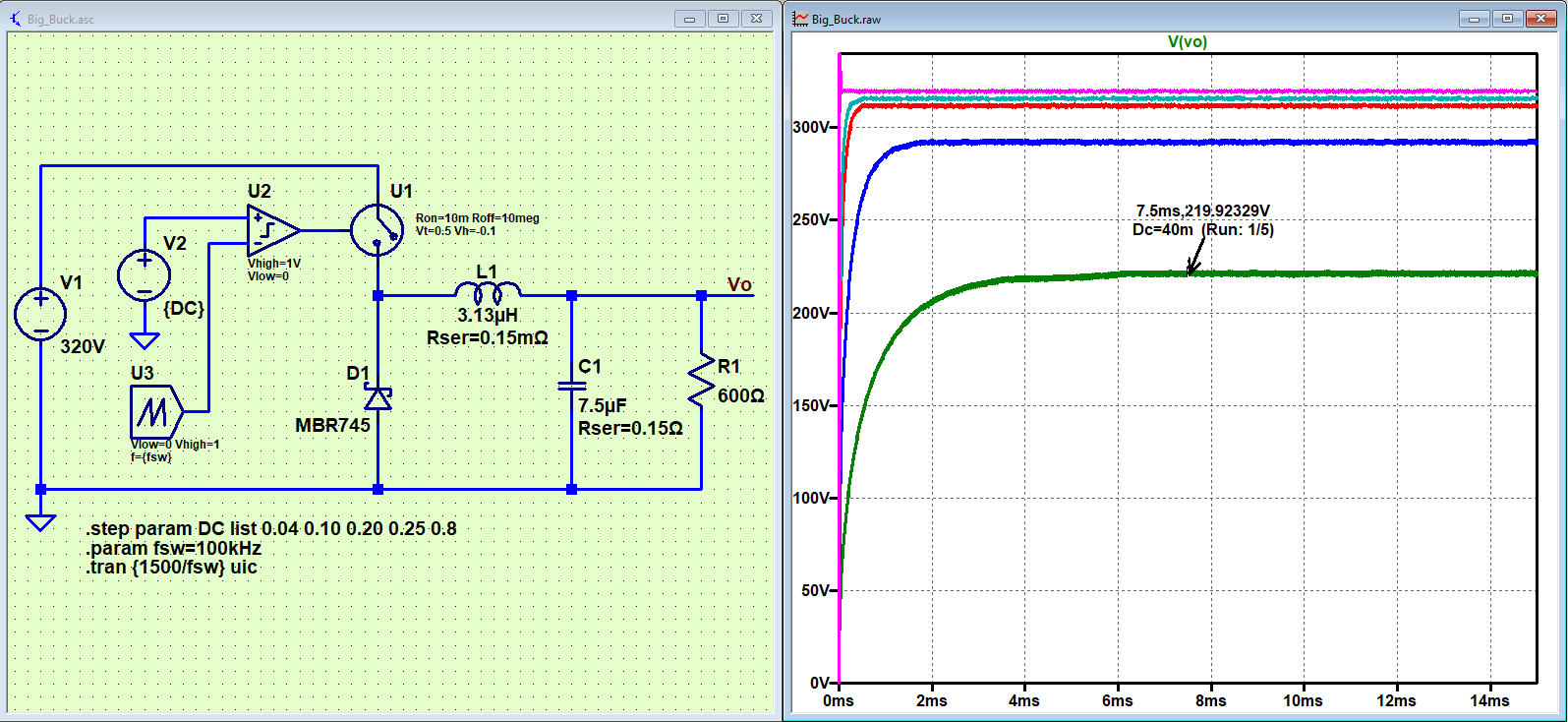The height and width of the screenshot is (722, 1568).
Task: Click the .tran {1500/fsw} uic directive
Action: (172, 567)
